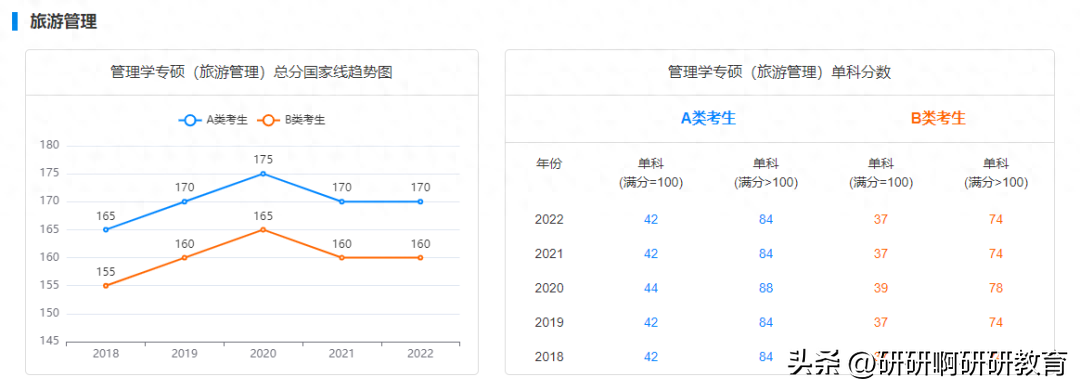Select the orange peak point at 2020
Screen dimensions: 1080x389
(263, 229)
